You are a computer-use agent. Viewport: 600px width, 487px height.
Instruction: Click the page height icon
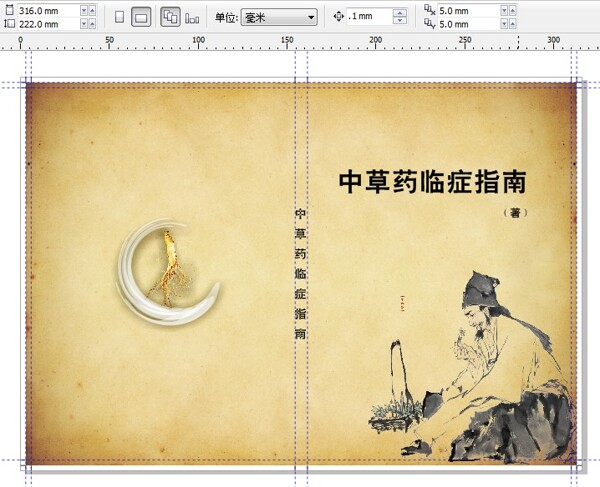(10, 24)
